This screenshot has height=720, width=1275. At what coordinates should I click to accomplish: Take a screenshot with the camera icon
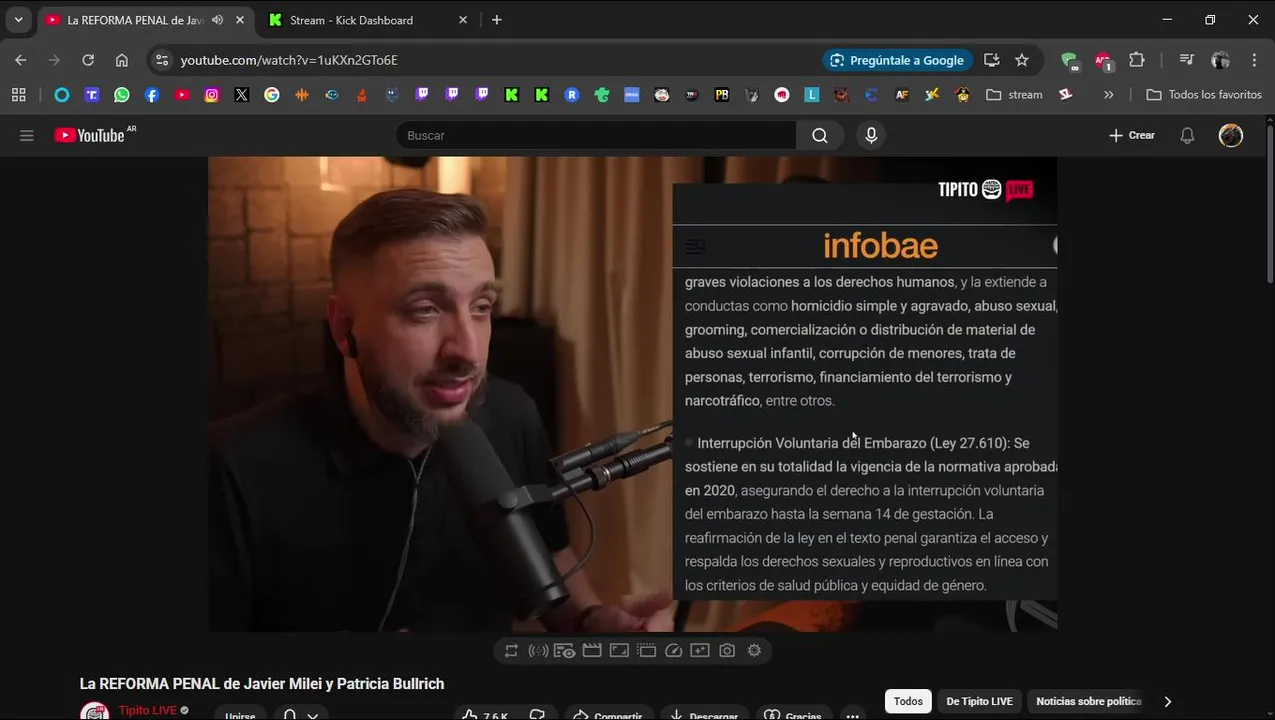pos(727,650)
